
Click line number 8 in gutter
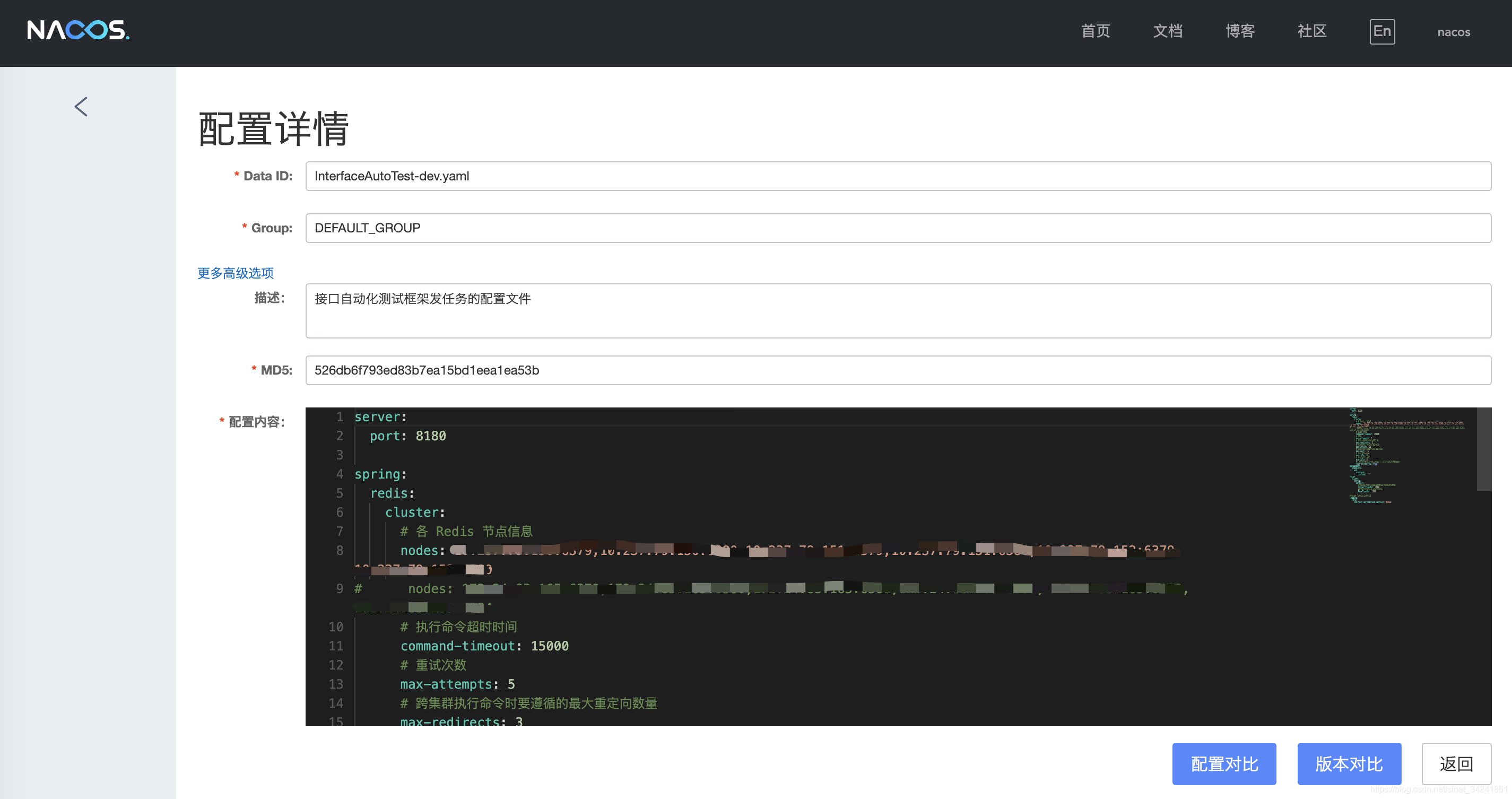point(339,550)
